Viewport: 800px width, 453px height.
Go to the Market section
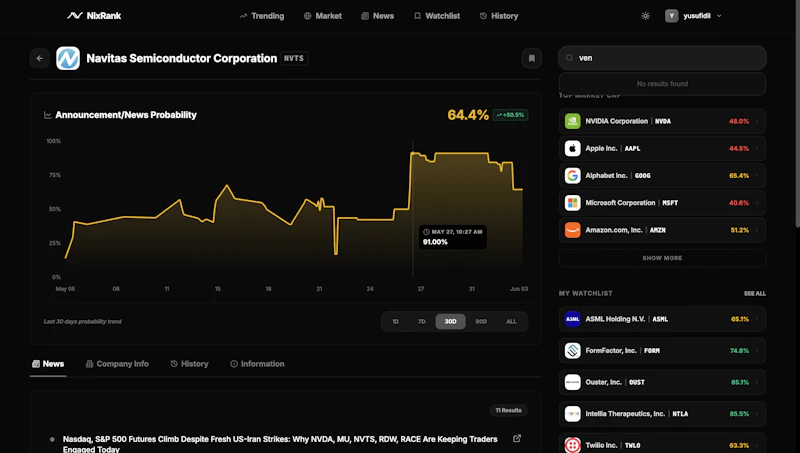coord(322,16)
